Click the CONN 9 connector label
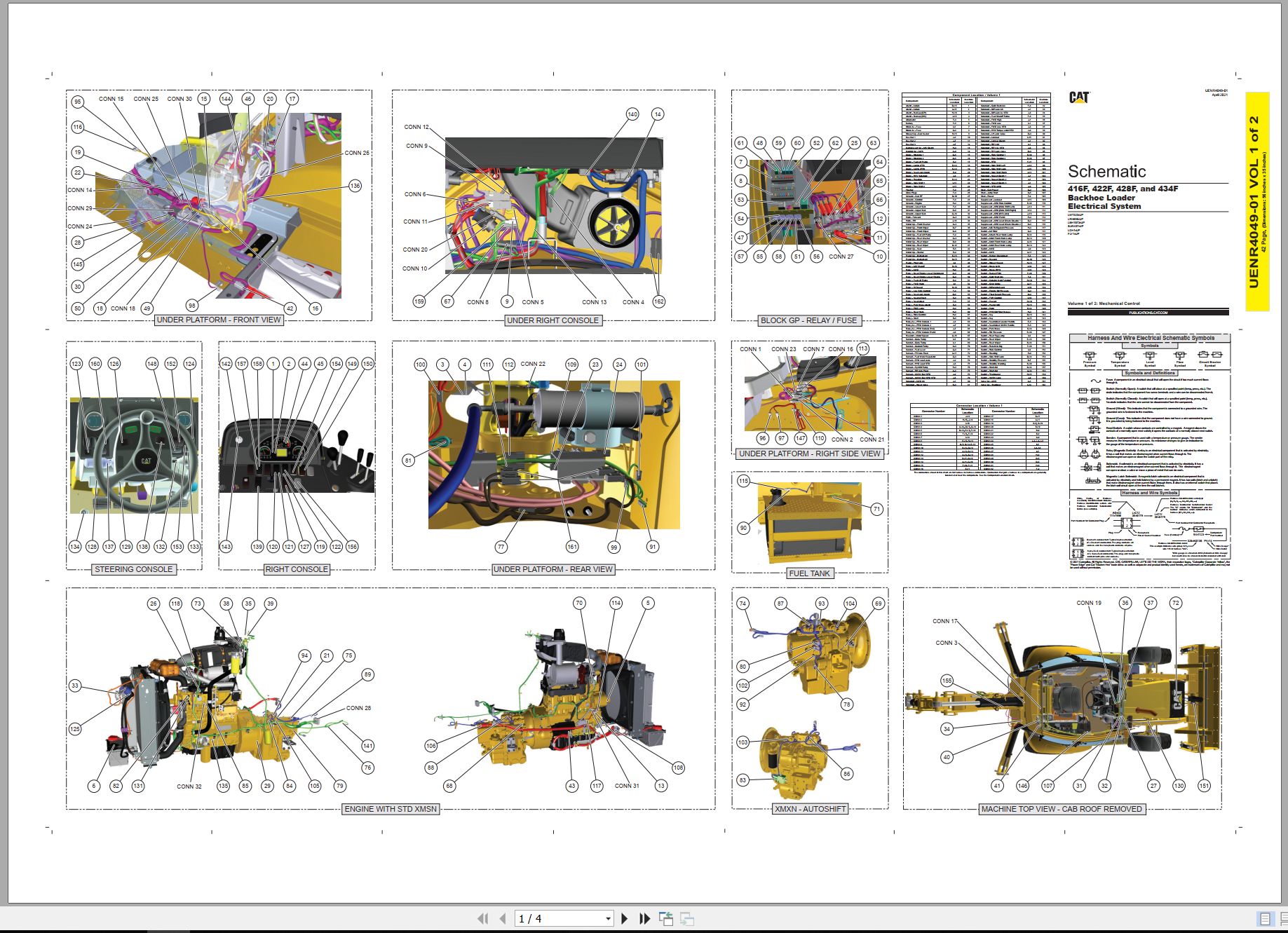The width and height of the screenshot is (1288, 933). pyautogui.click(x=416, y=146)
